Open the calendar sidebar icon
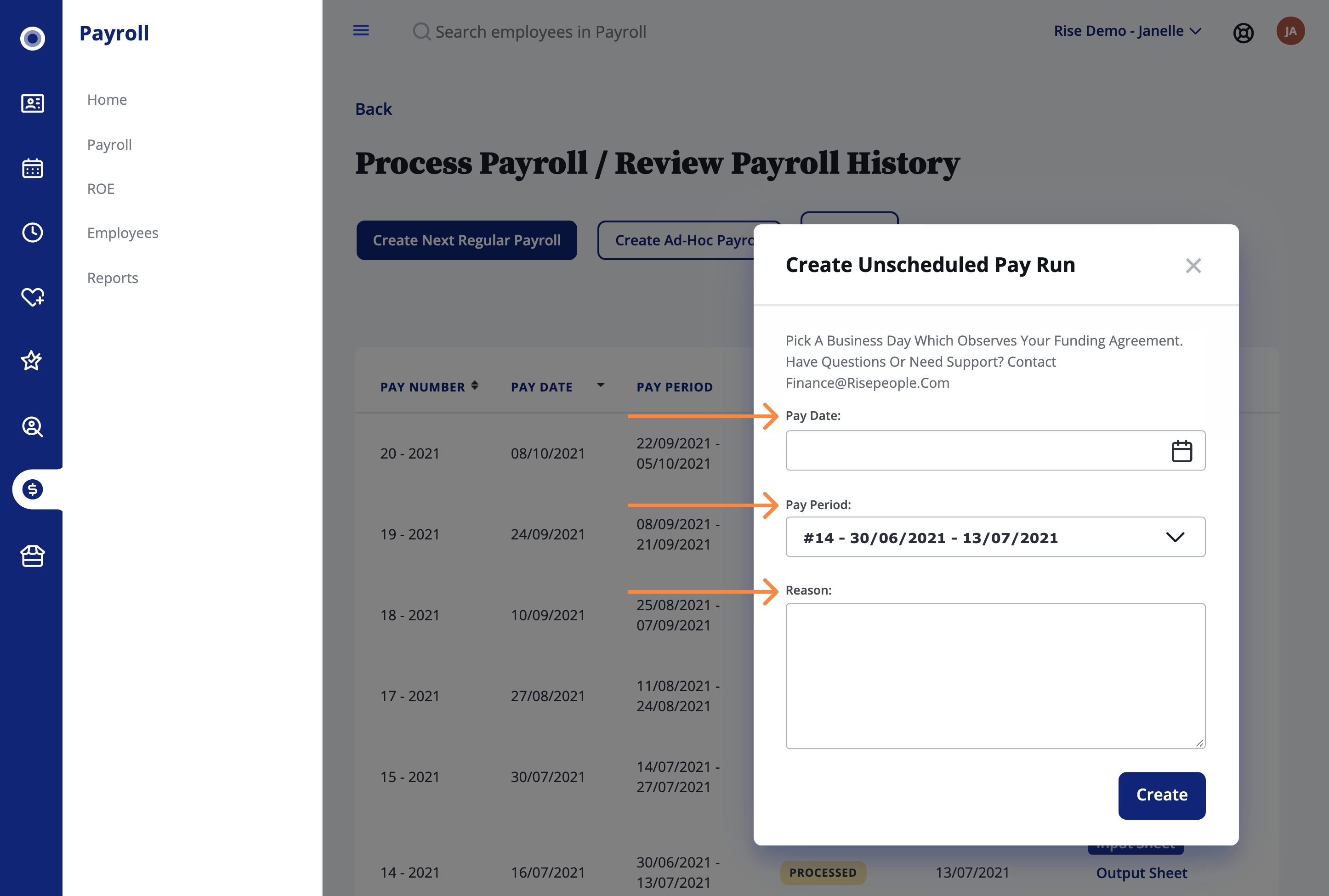 coord(32,168)
